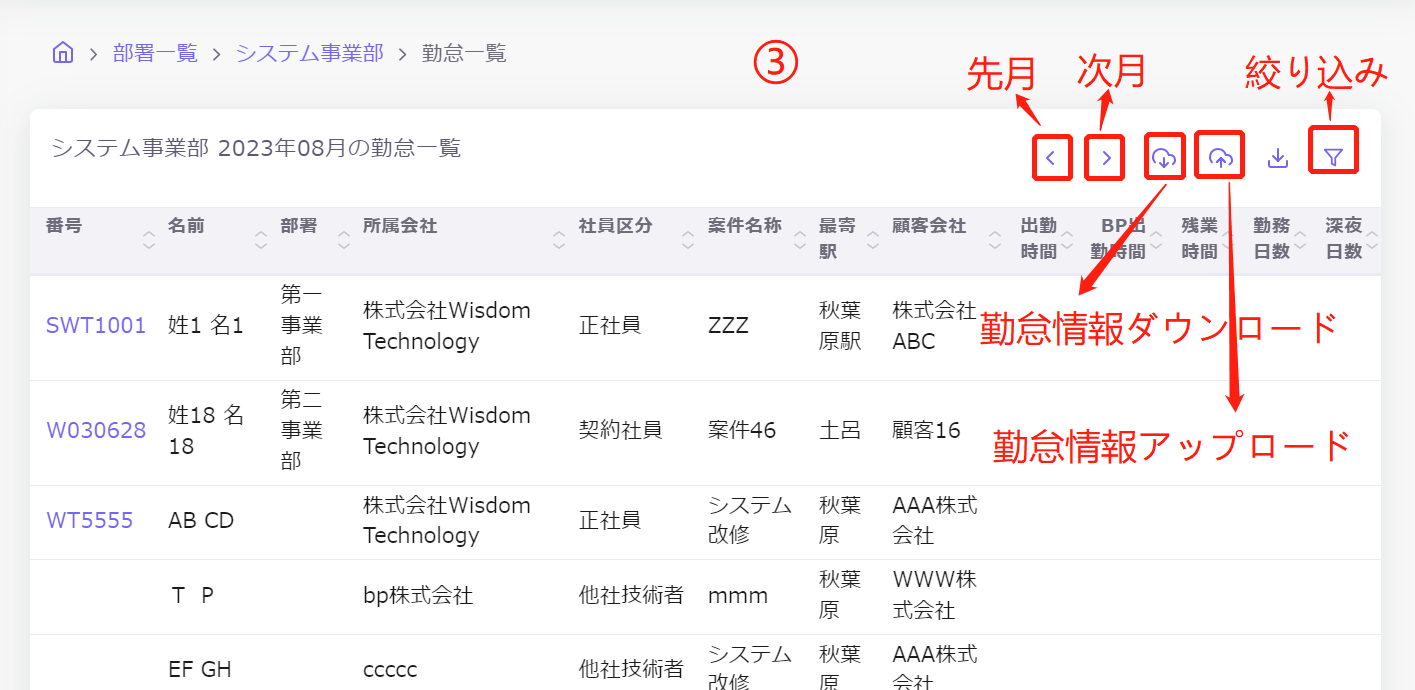
Task: Sort by 社員区分 column arrows
Action: pos(687,240)
